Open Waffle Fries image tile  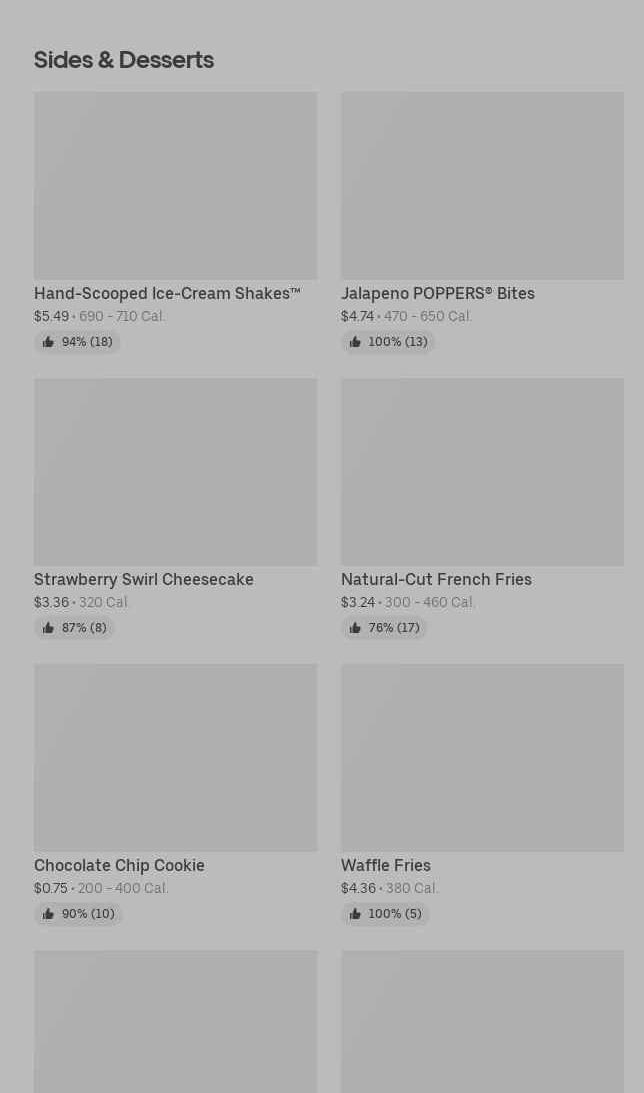click(482, 758)
